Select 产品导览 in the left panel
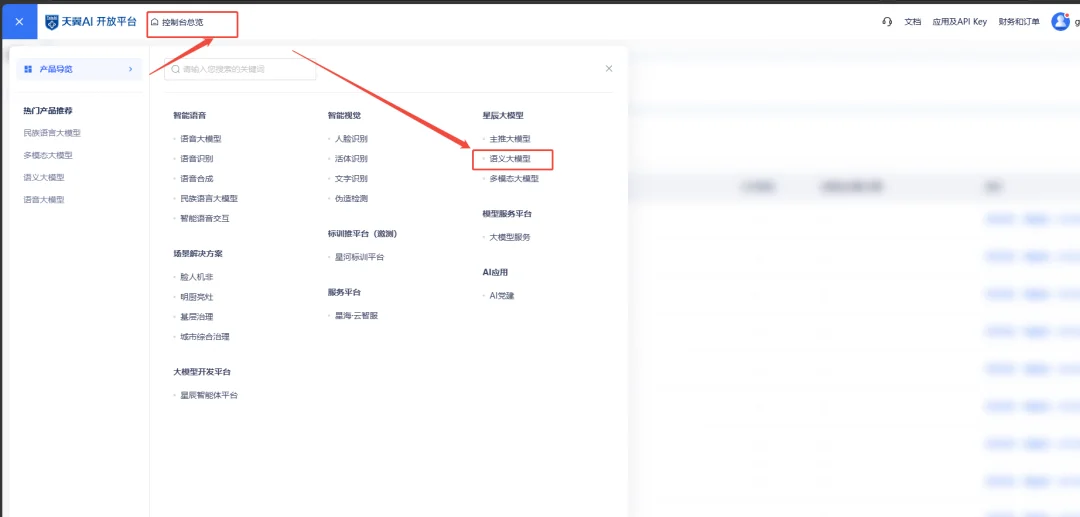 pyautogui.click(x=79, y=69)
